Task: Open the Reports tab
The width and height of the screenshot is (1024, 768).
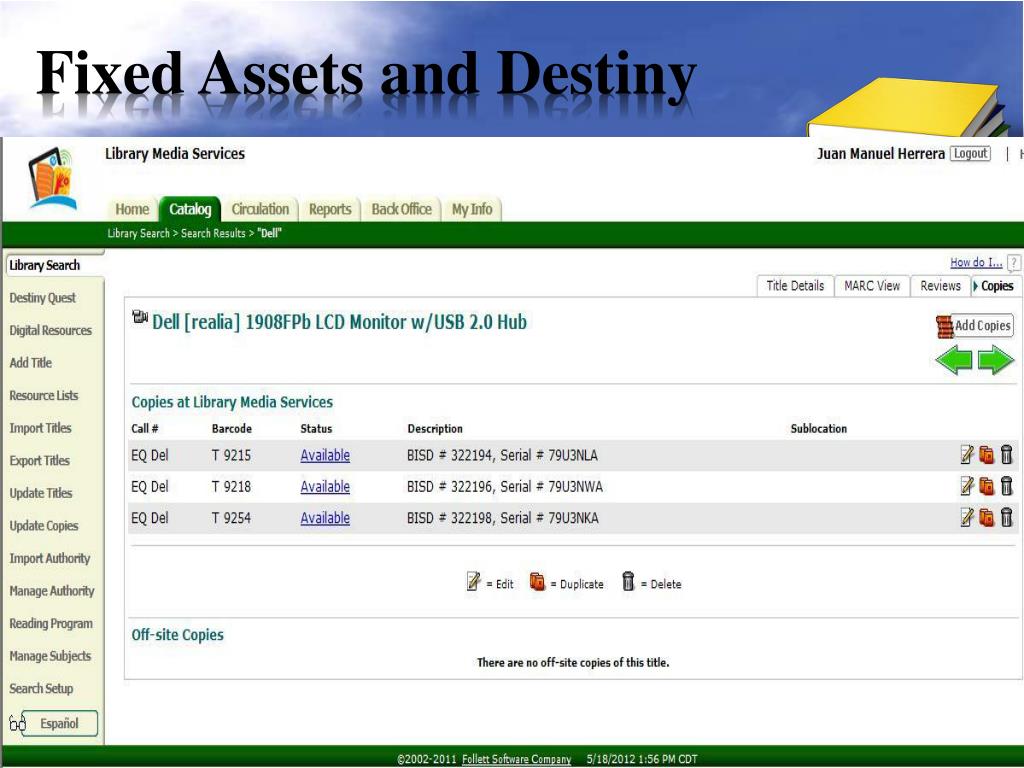Action: (x=330, y=209)
